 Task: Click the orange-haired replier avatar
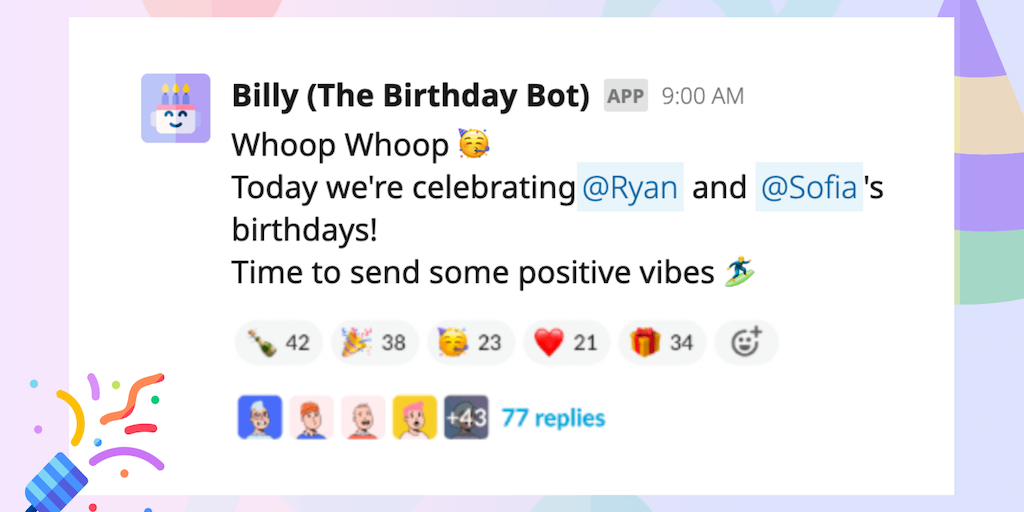[x=311, y=417]
